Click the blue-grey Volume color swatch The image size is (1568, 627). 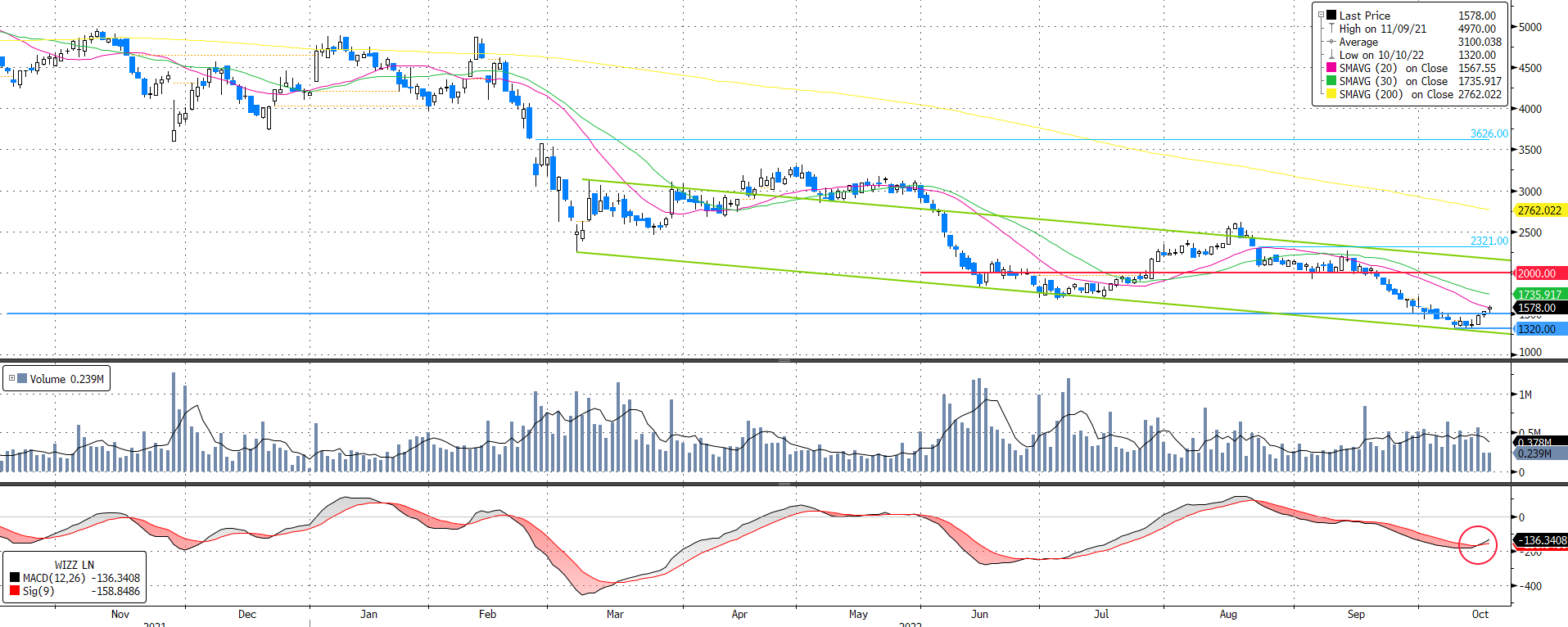pyautogui.click(x=22, y=379)
